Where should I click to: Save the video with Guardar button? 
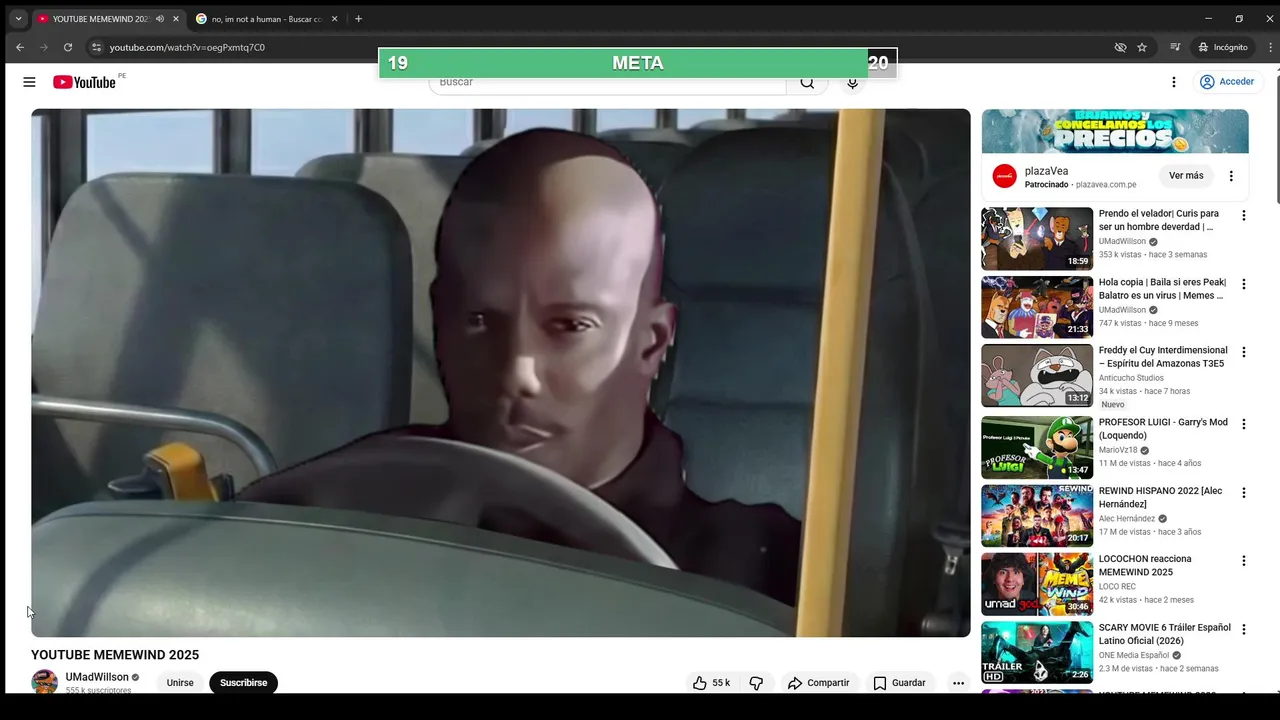(x=900, y=683)
